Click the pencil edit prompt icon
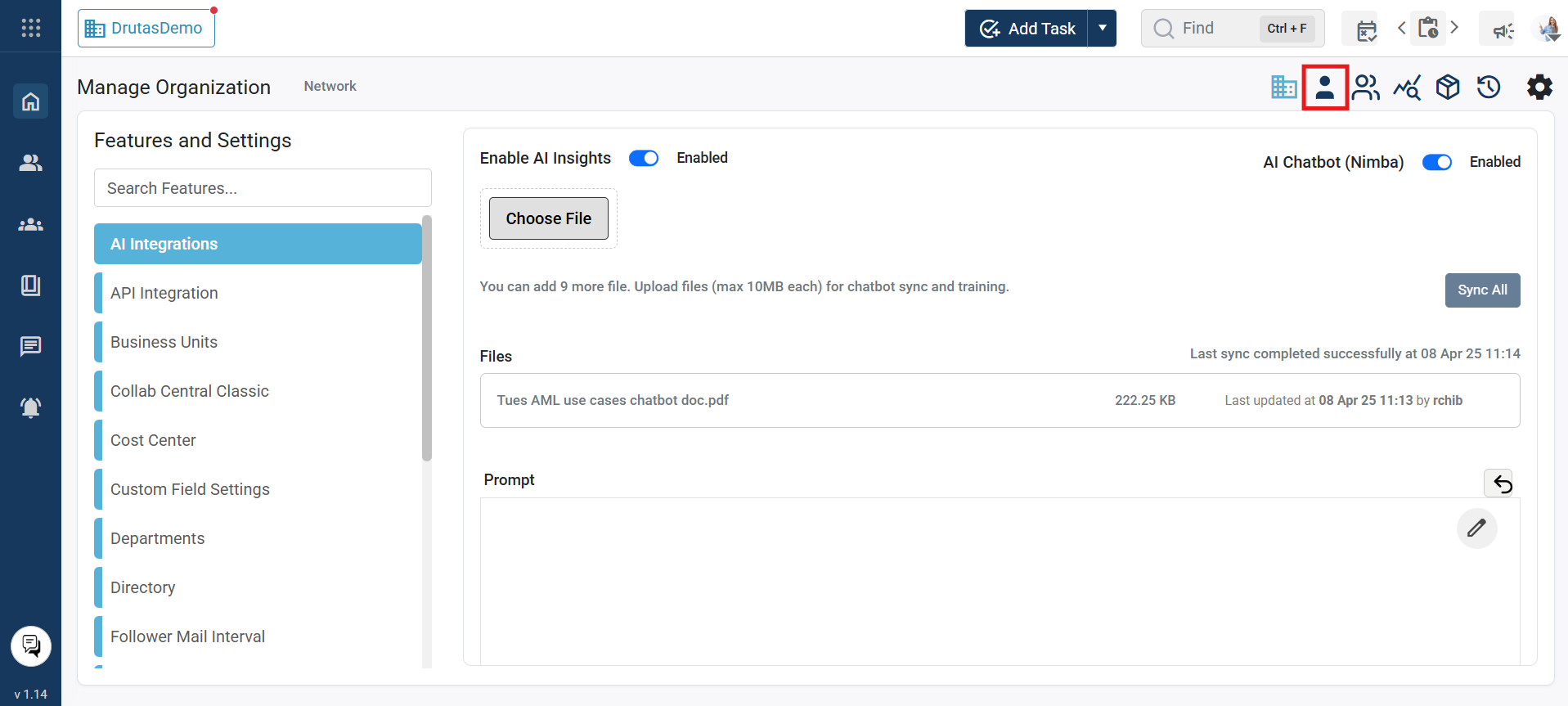This screenshot has height=706, width=1568. point(1476,528)
